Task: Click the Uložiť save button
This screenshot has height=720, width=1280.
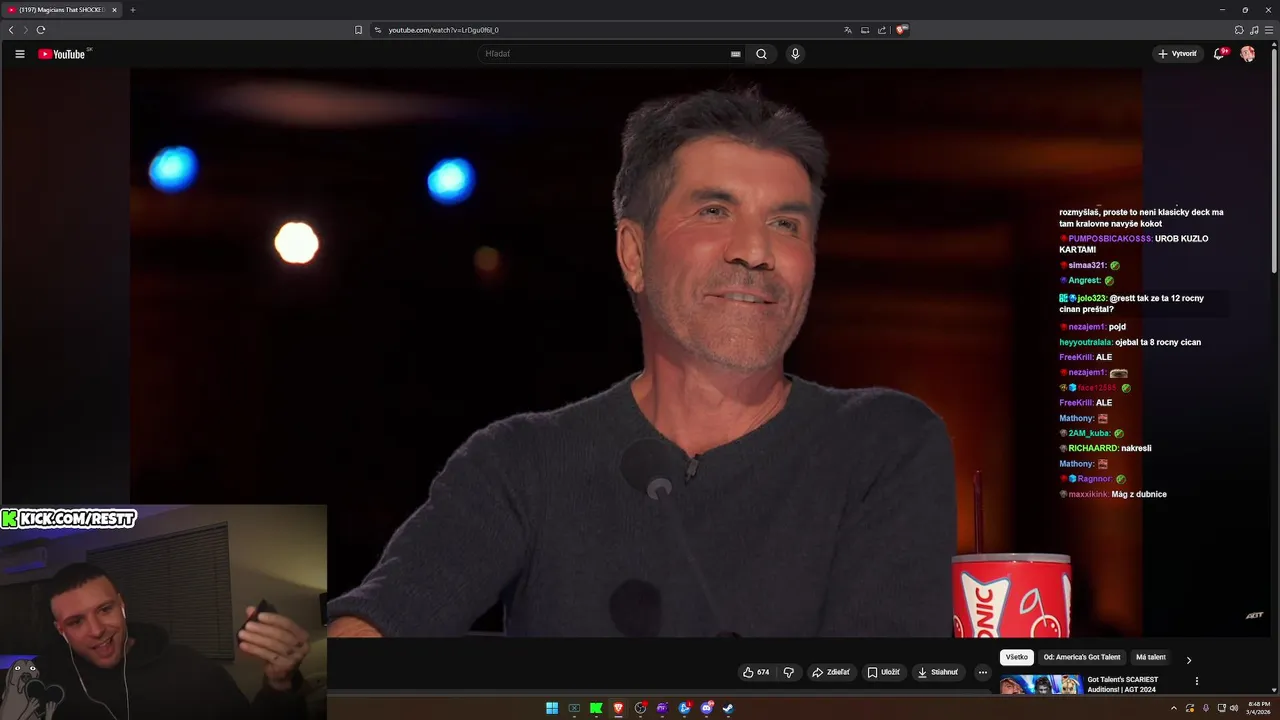Action: pos(883,672)
